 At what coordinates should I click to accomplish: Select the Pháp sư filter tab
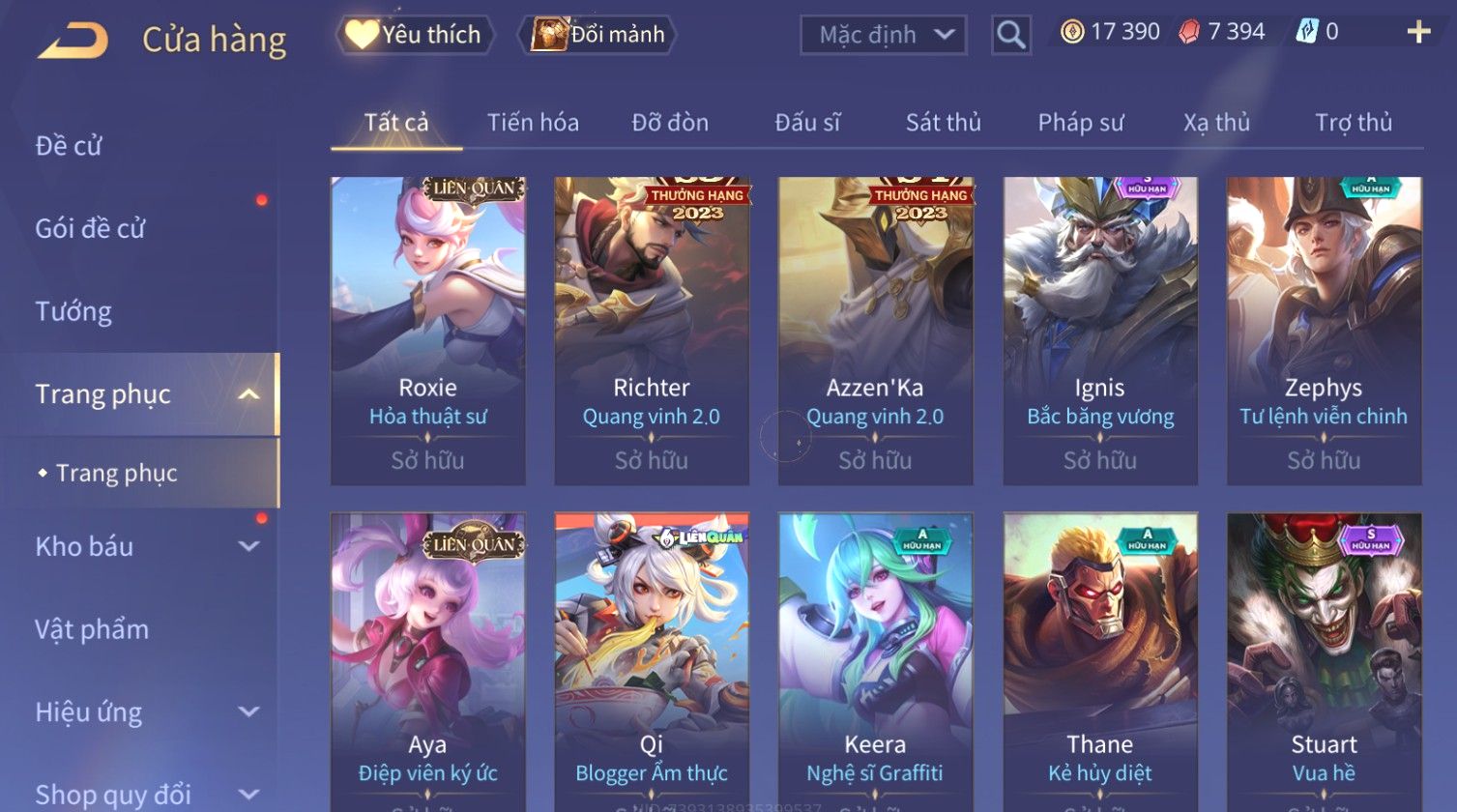(1081, 123)
